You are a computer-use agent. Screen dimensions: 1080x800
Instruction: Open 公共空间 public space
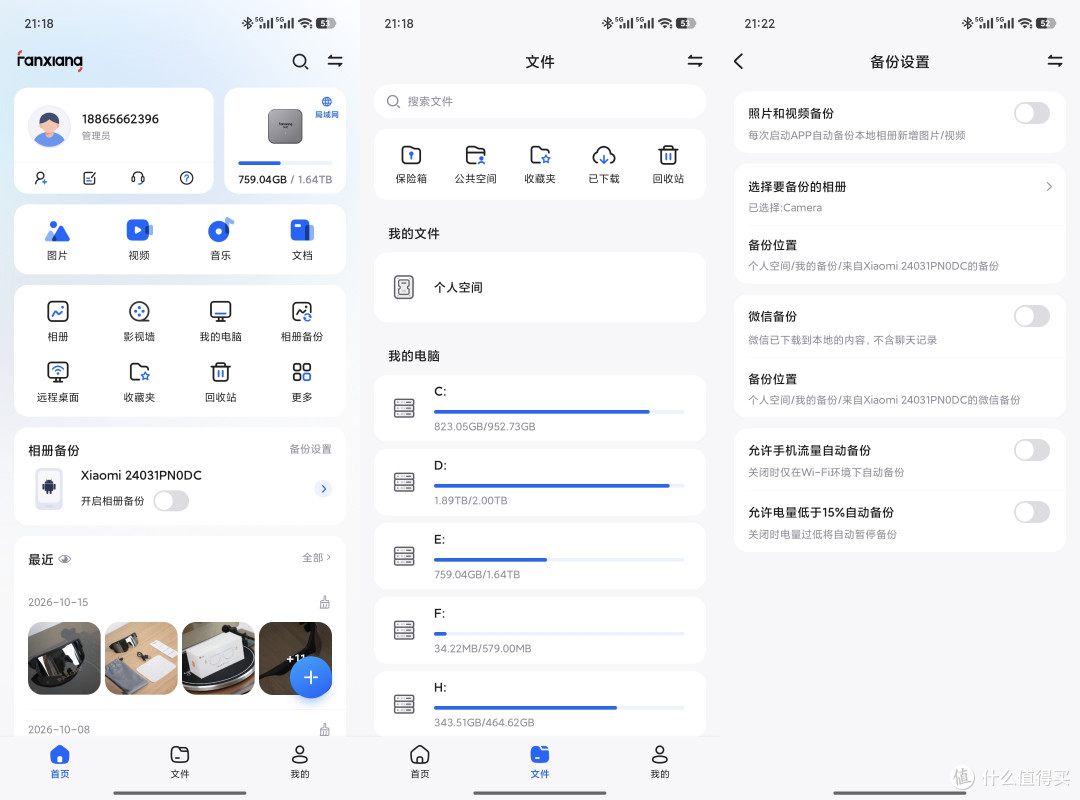pos(475,164)
